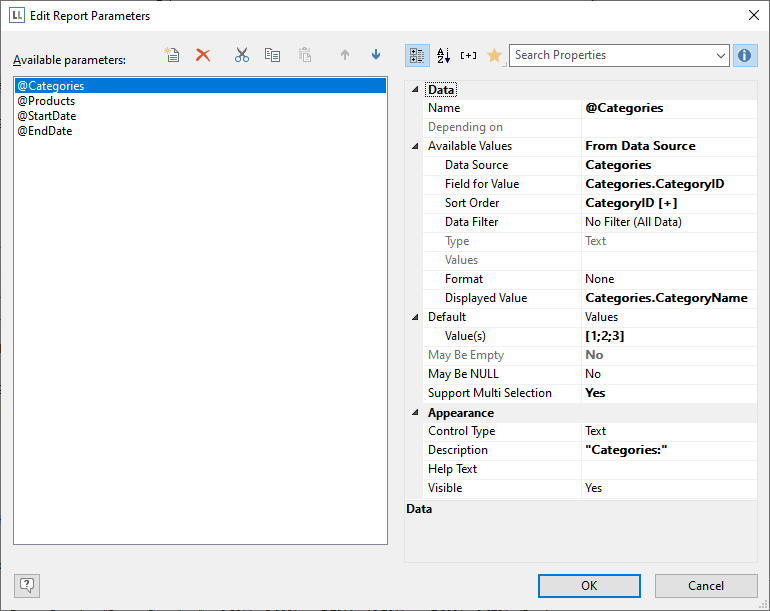
Task: Toggle categorized property view
Action: pos(417,56)
